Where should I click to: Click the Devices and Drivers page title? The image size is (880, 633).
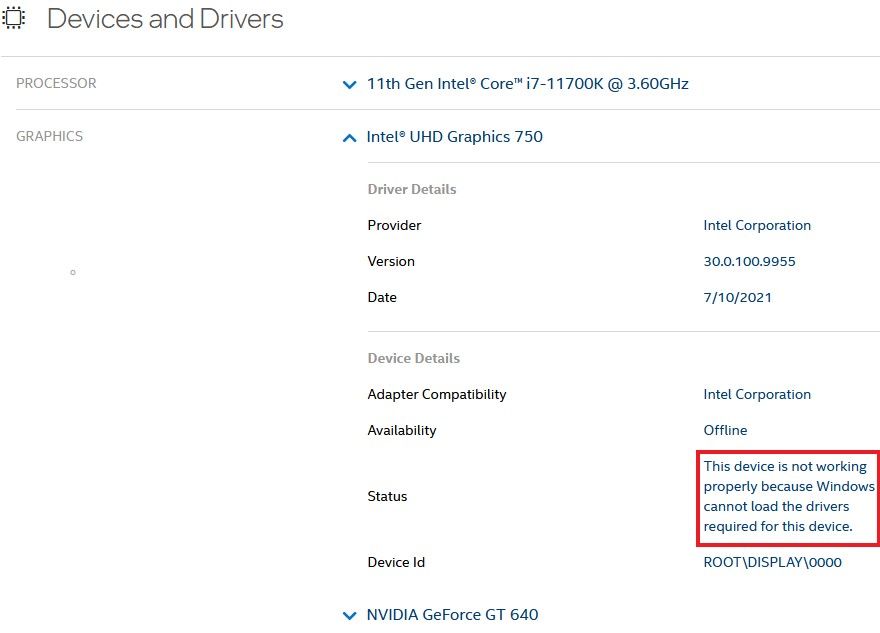[x=163, y=18]
